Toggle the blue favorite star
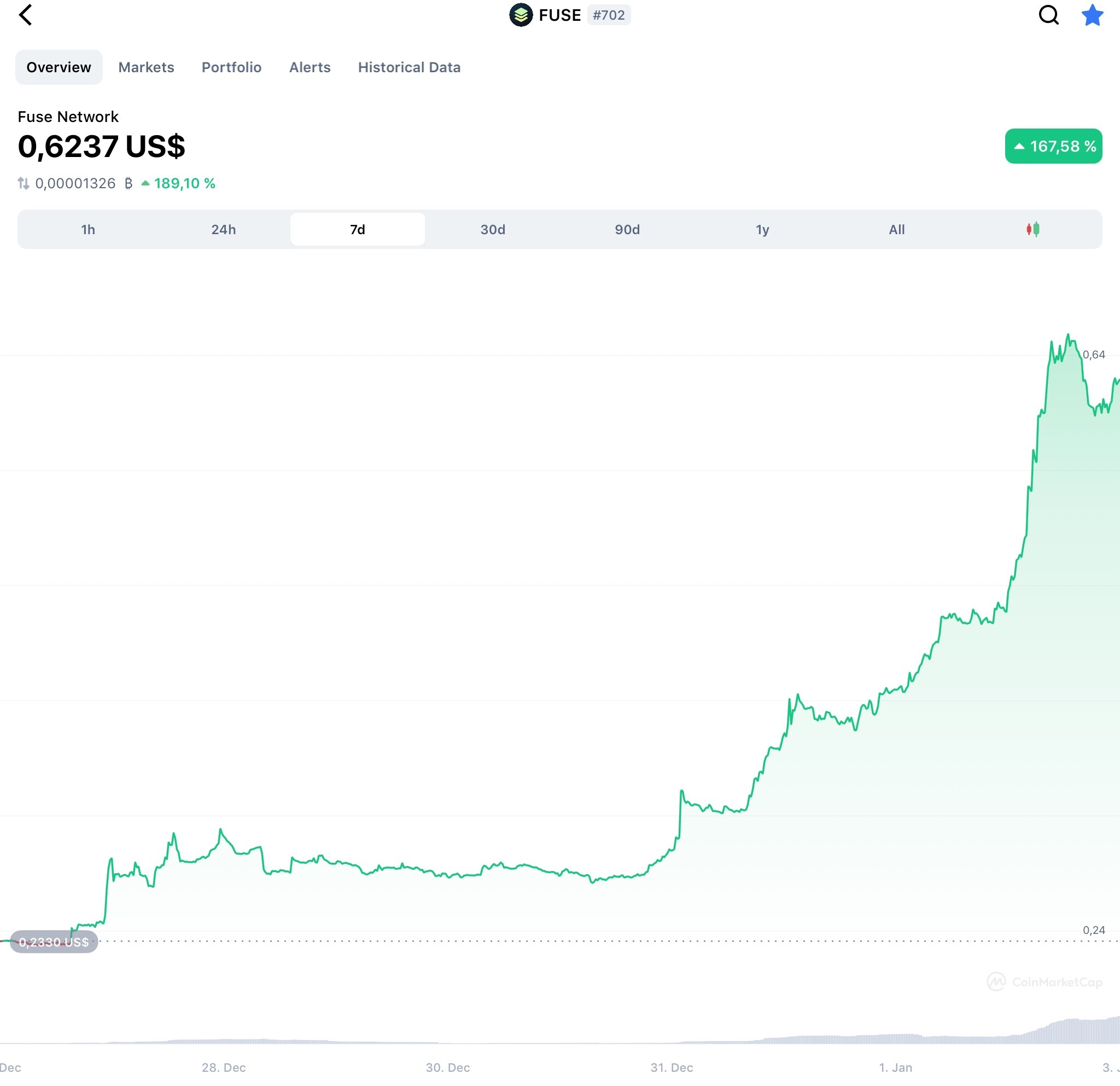The image size is (1120, 1086). click(x=1092, y=15)
